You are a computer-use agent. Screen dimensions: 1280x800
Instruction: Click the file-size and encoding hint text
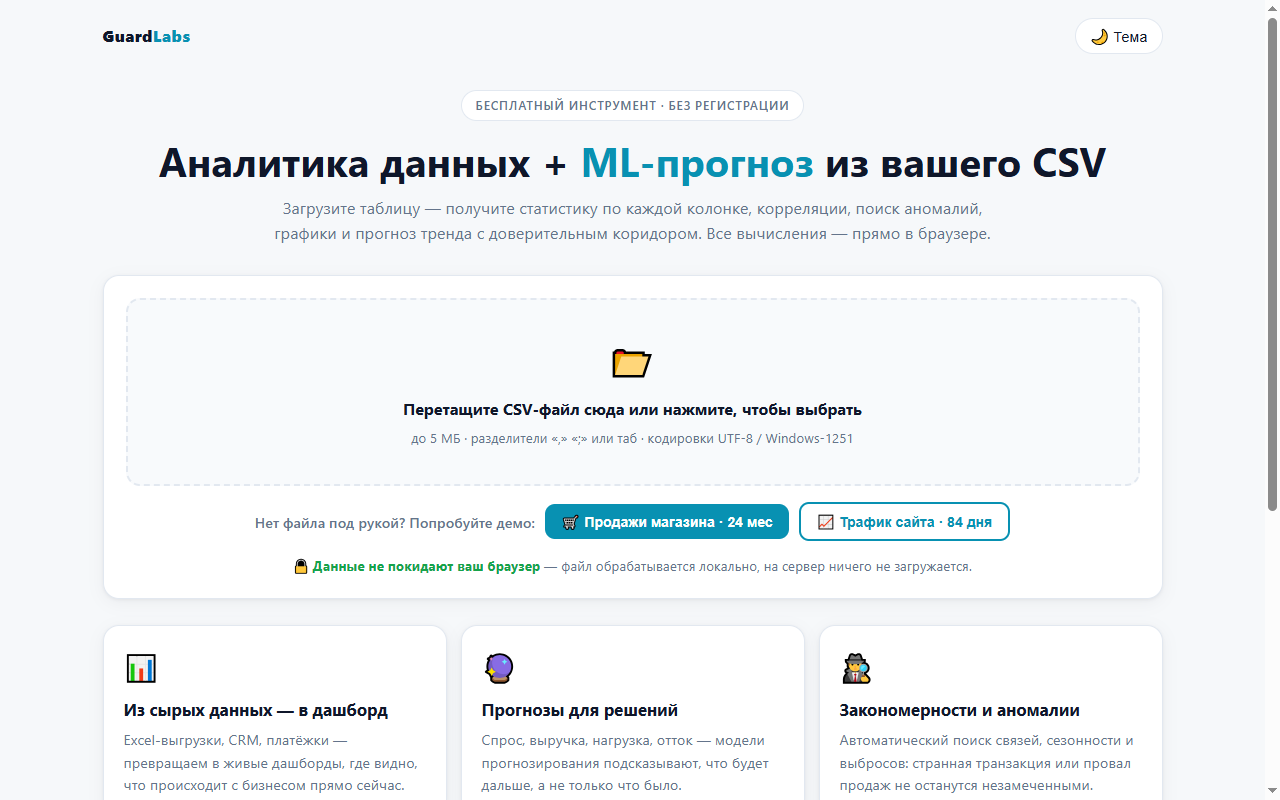632,439
